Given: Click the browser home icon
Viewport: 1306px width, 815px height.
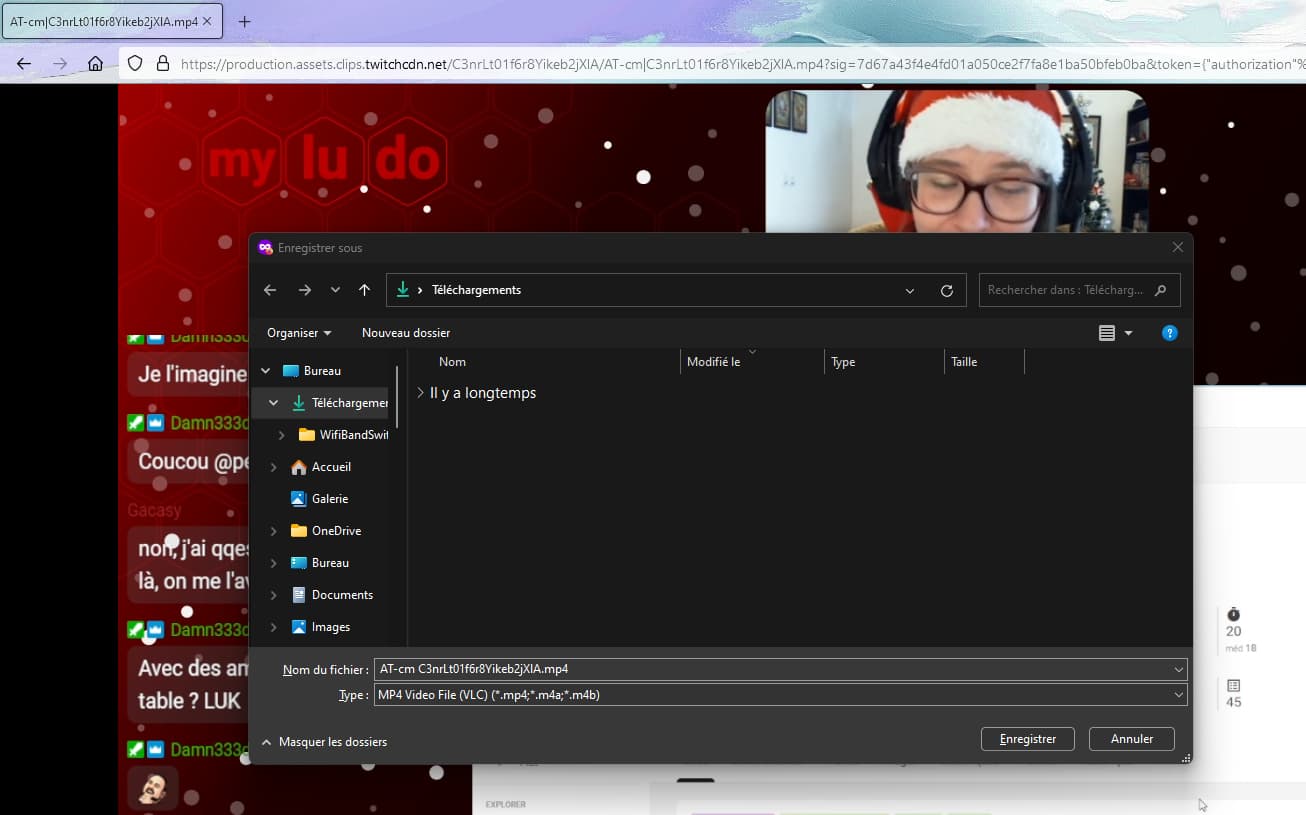Looking at the screenshot, I should [x=95, y=64].
